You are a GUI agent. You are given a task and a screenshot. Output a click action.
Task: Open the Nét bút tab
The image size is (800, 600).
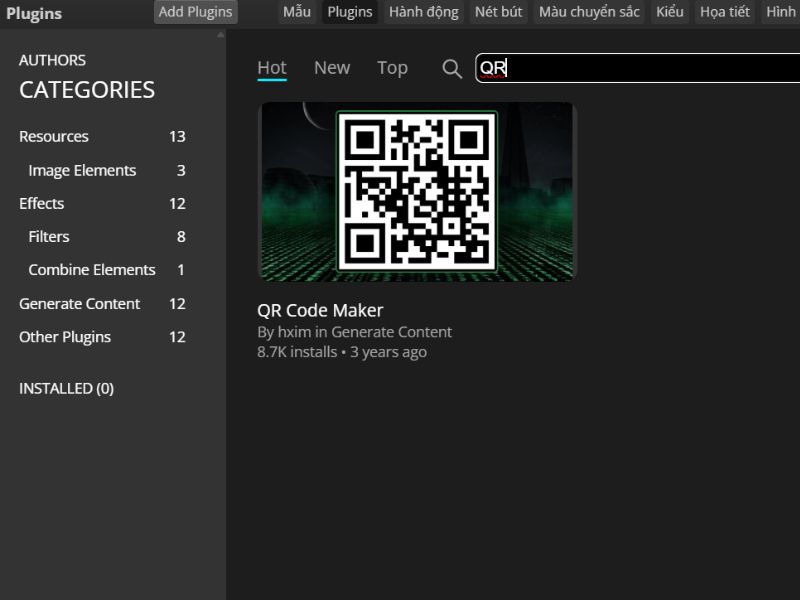pyautogui.click(x=498, y=12)
